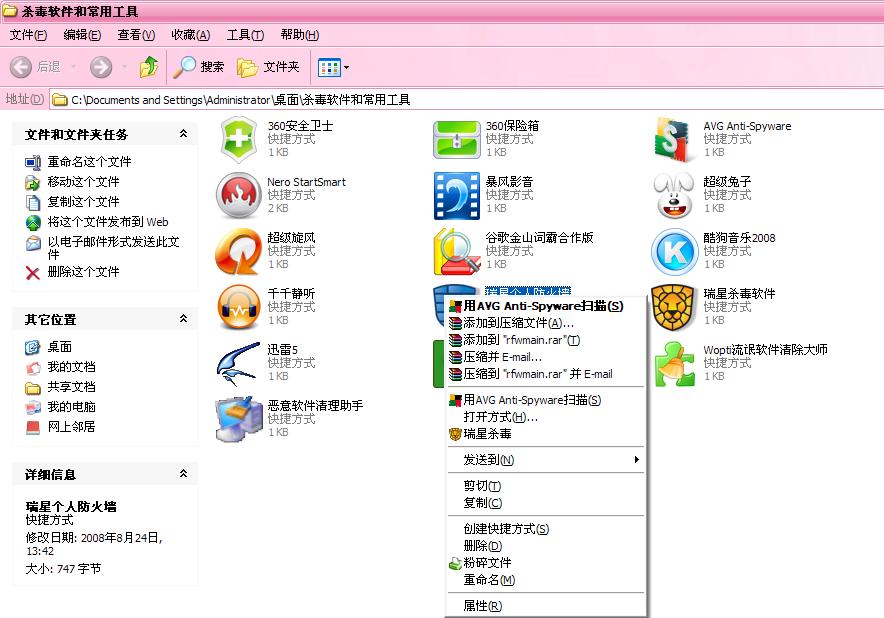The image size is (884, 618).
Task: Select the 酷狗音乐2008 icon
Action: click(x=674, y=251)
